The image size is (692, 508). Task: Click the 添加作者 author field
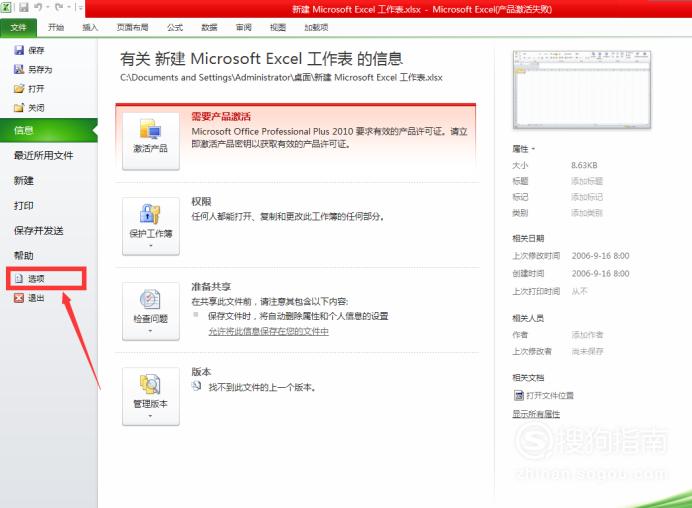587,335
